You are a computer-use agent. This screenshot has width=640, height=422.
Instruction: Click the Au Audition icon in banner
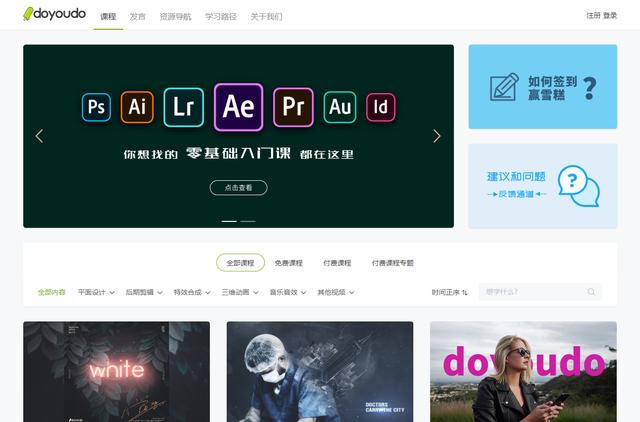[x=340, y=107]
